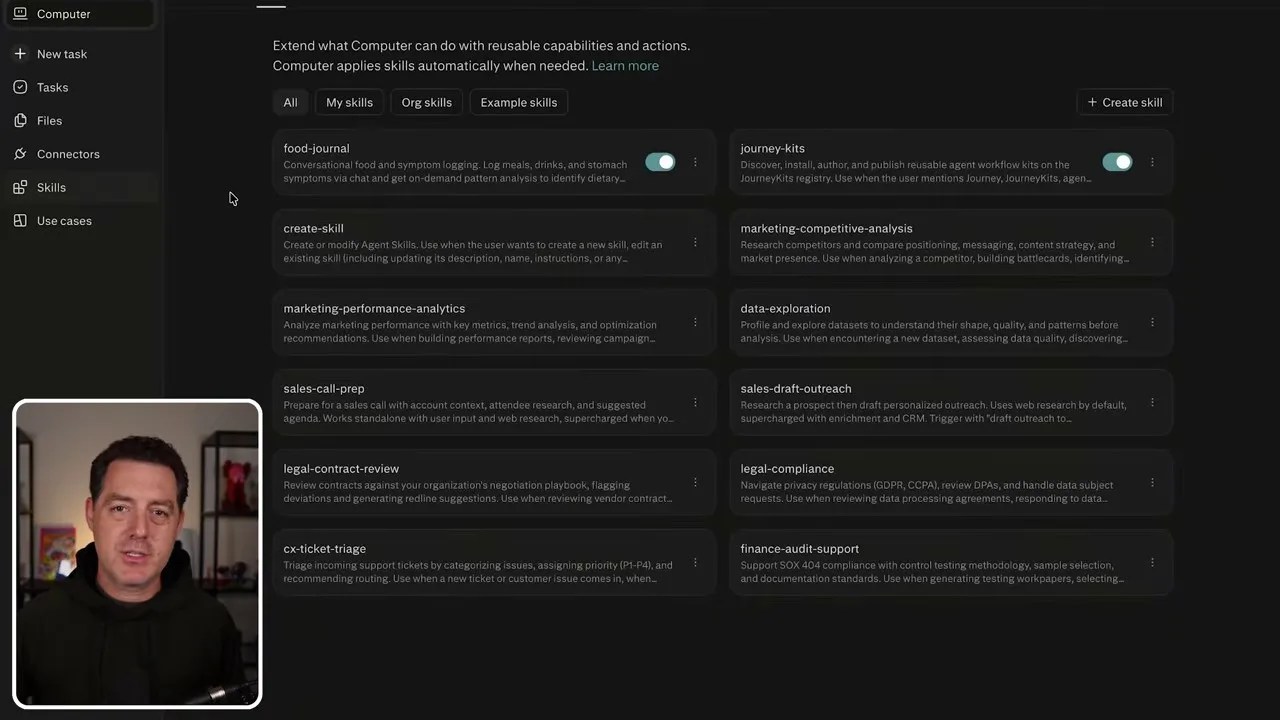The width and height of the screenshot is (1280, 720).
Task: Open the journey-kits skill title
Action: (773, 148)
